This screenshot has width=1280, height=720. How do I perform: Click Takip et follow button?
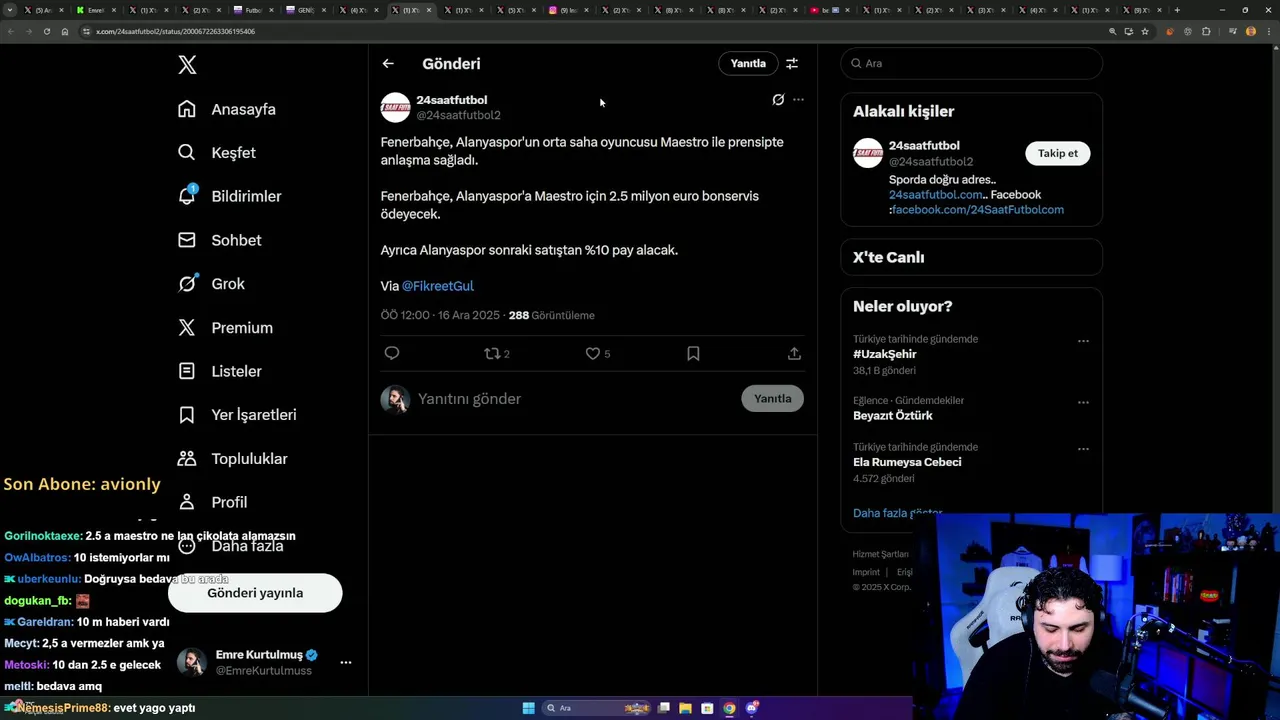click(x=1057, y=153)
